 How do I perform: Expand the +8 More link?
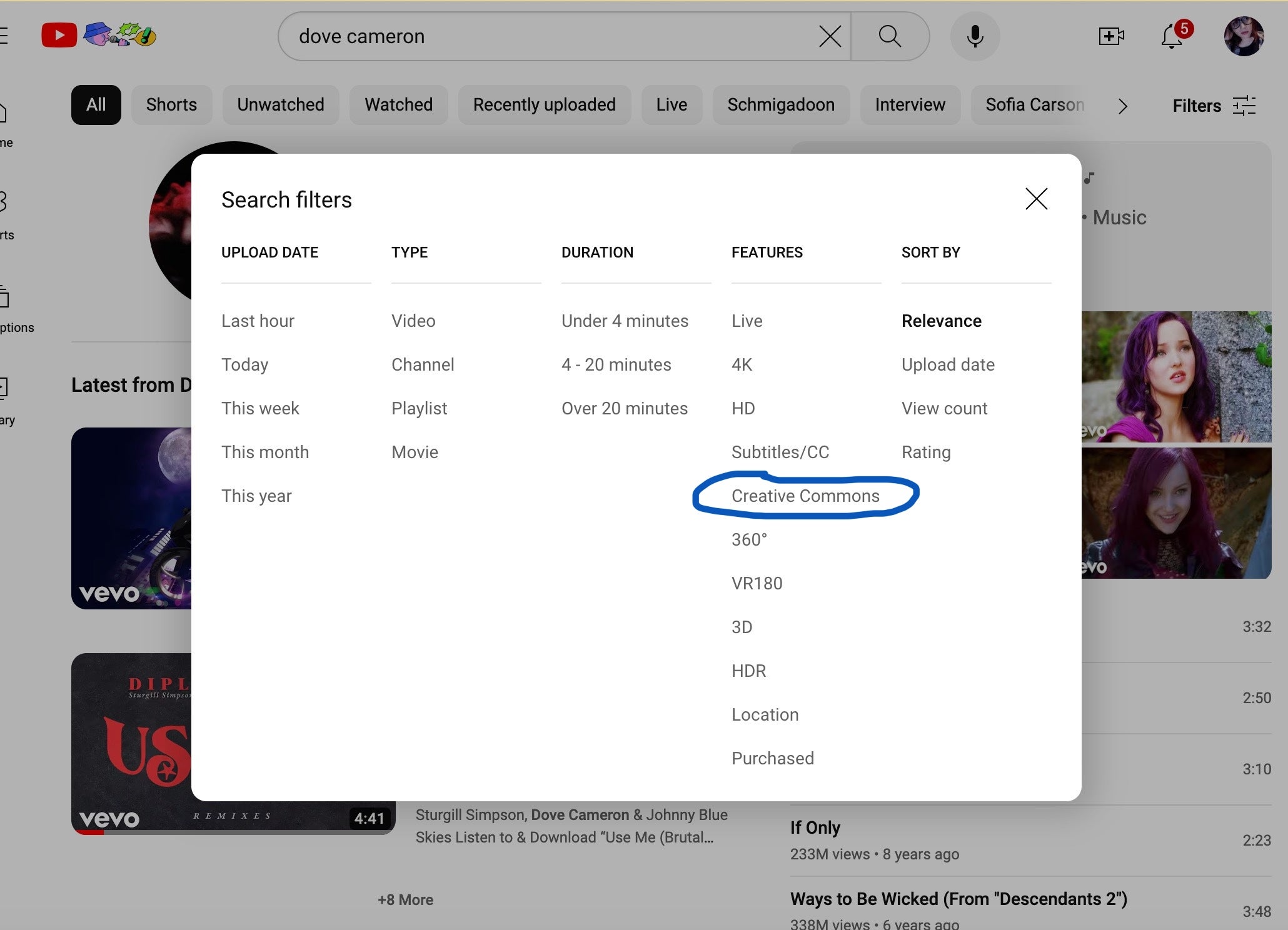point(405,899)
